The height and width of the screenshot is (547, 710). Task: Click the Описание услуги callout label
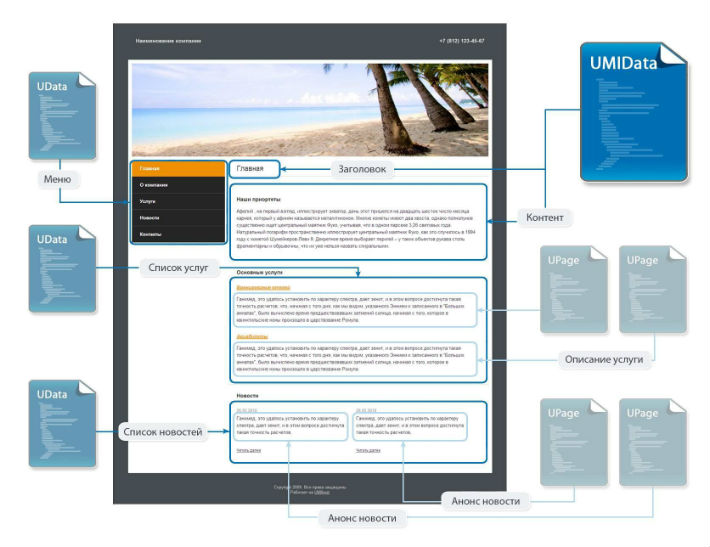[x=604, y=360]
